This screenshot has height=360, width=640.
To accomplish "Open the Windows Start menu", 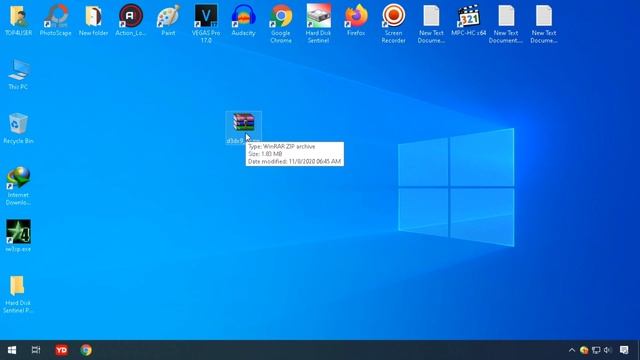I will (12, 350).
